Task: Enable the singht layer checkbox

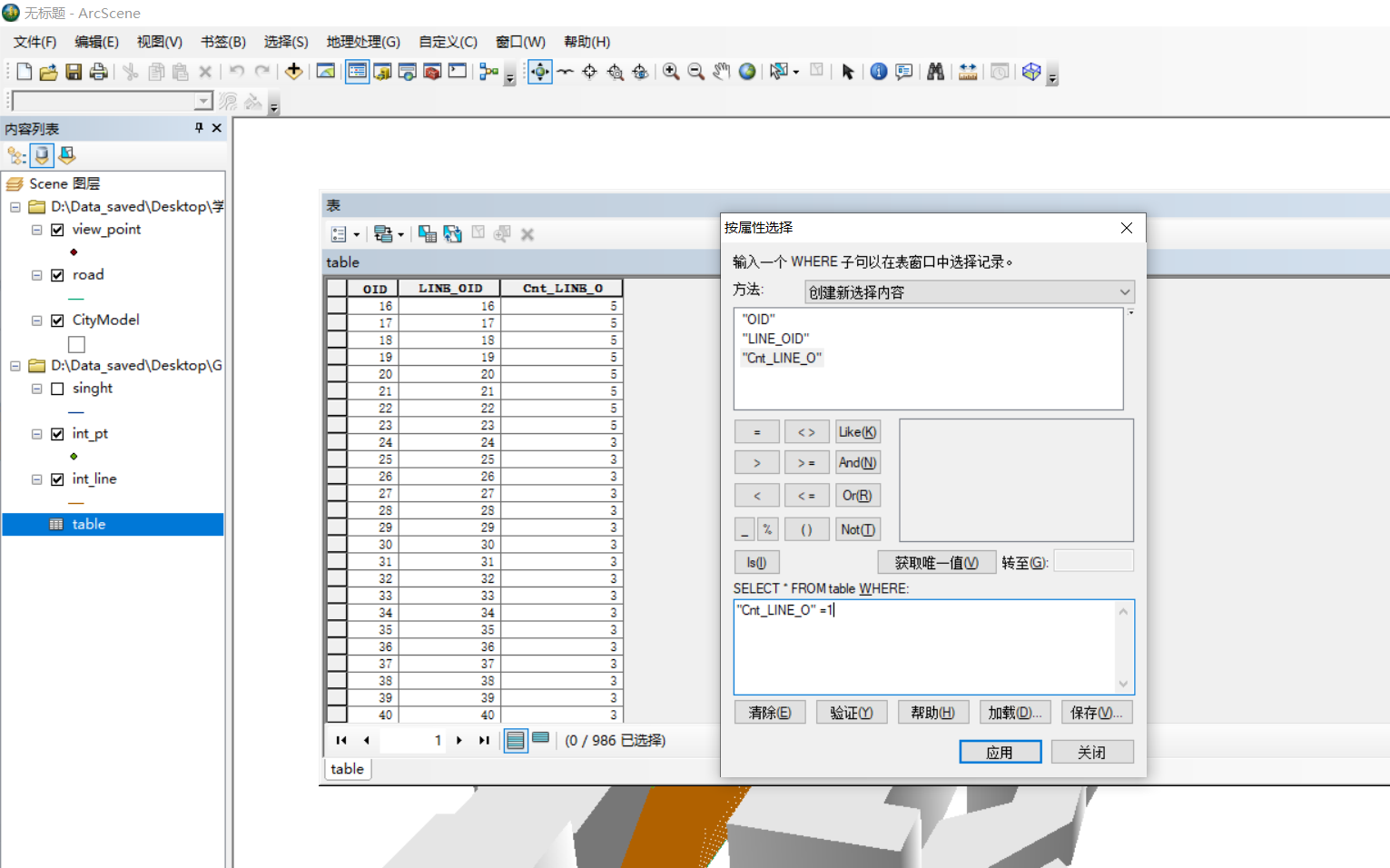Action: coord(57,389)
